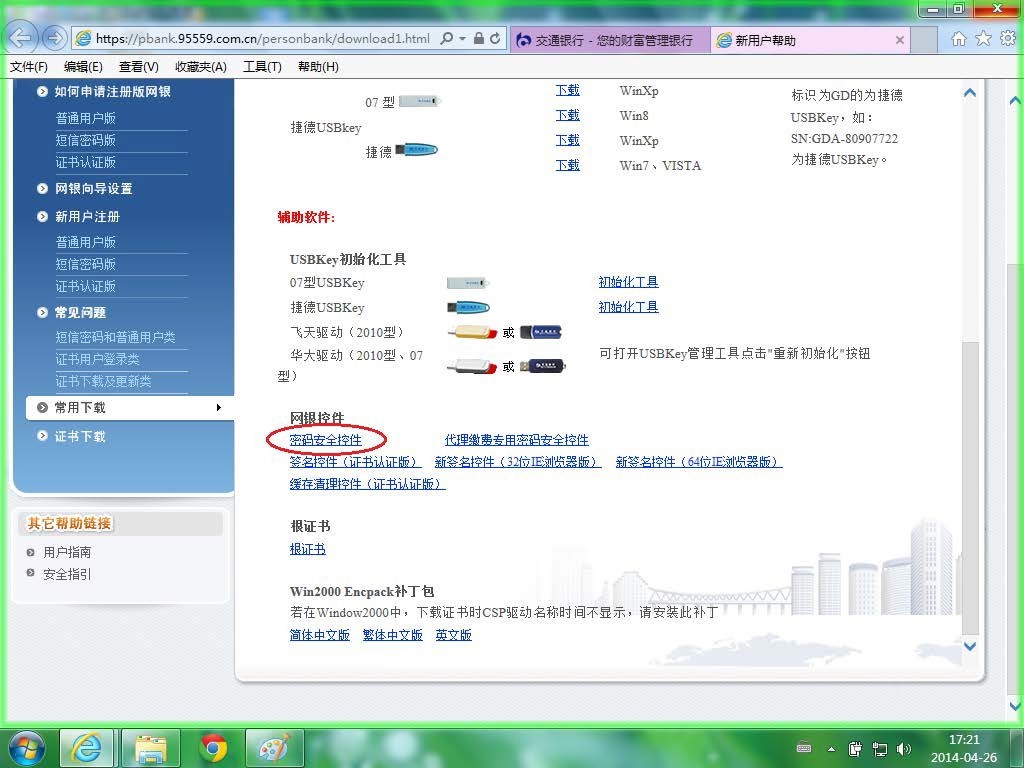1024x768 pixels.
Task: Open 短信密码和普通用户类 link
Action: coord(115,337)
